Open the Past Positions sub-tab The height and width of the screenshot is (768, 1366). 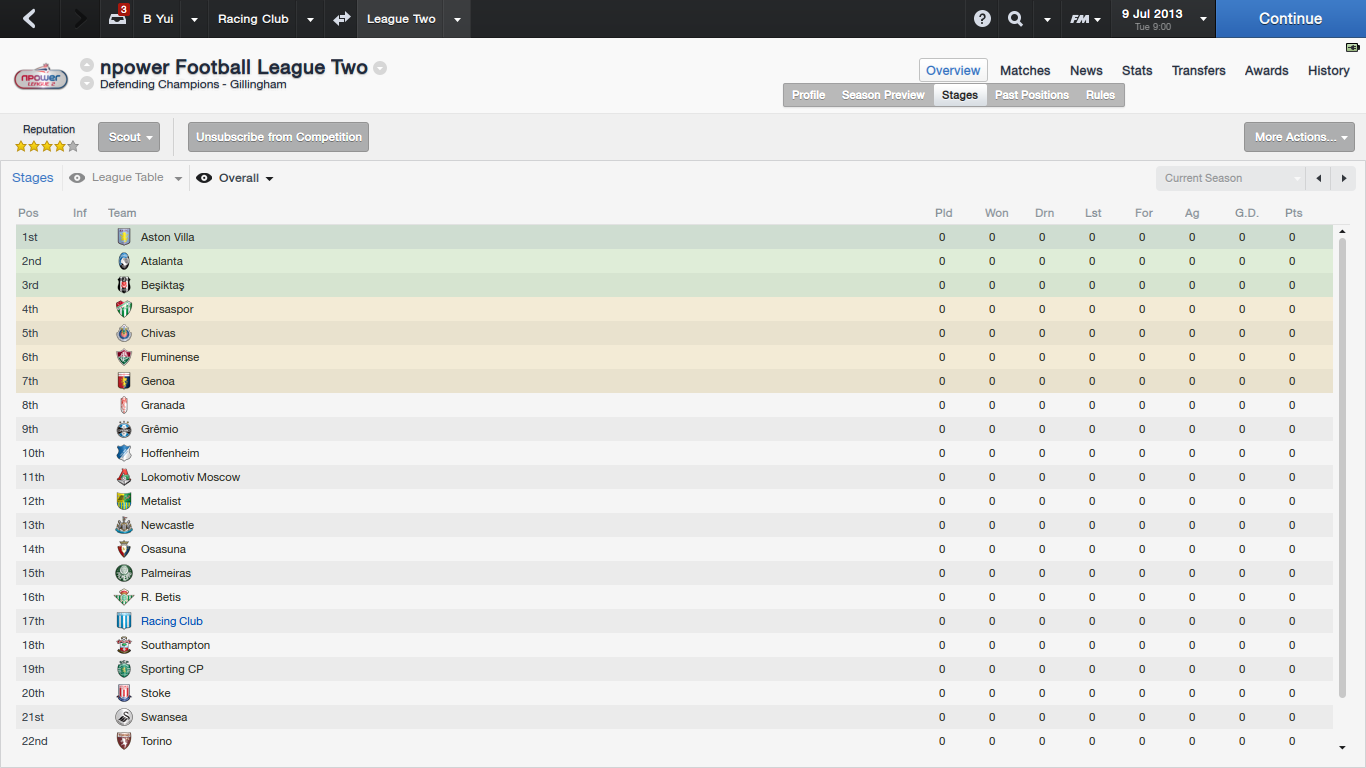(x=1031, y=95)
